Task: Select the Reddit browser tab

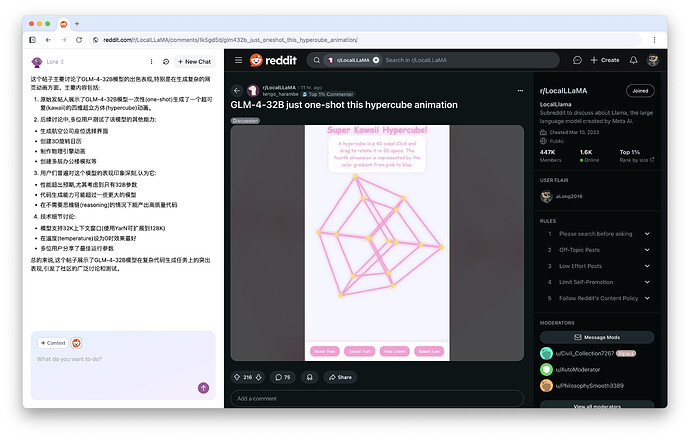Action: tap(63, 24)
